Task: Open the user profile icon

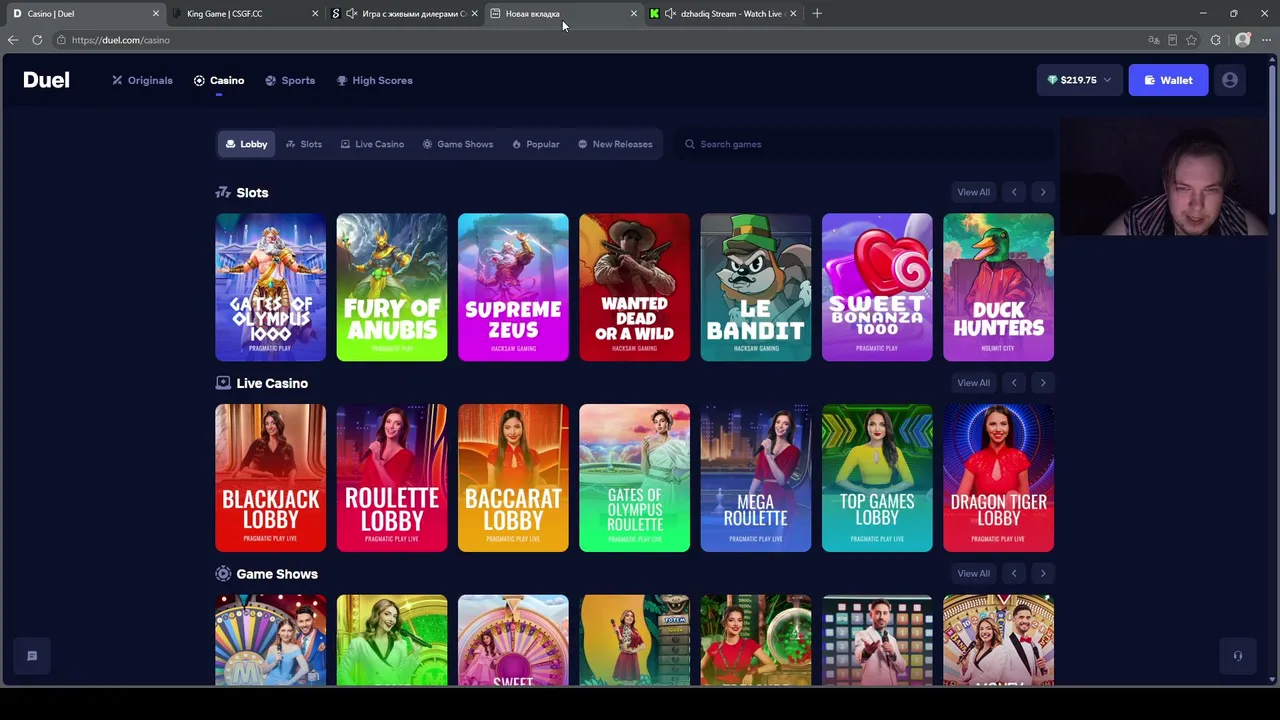Action: coord(1230,80)
